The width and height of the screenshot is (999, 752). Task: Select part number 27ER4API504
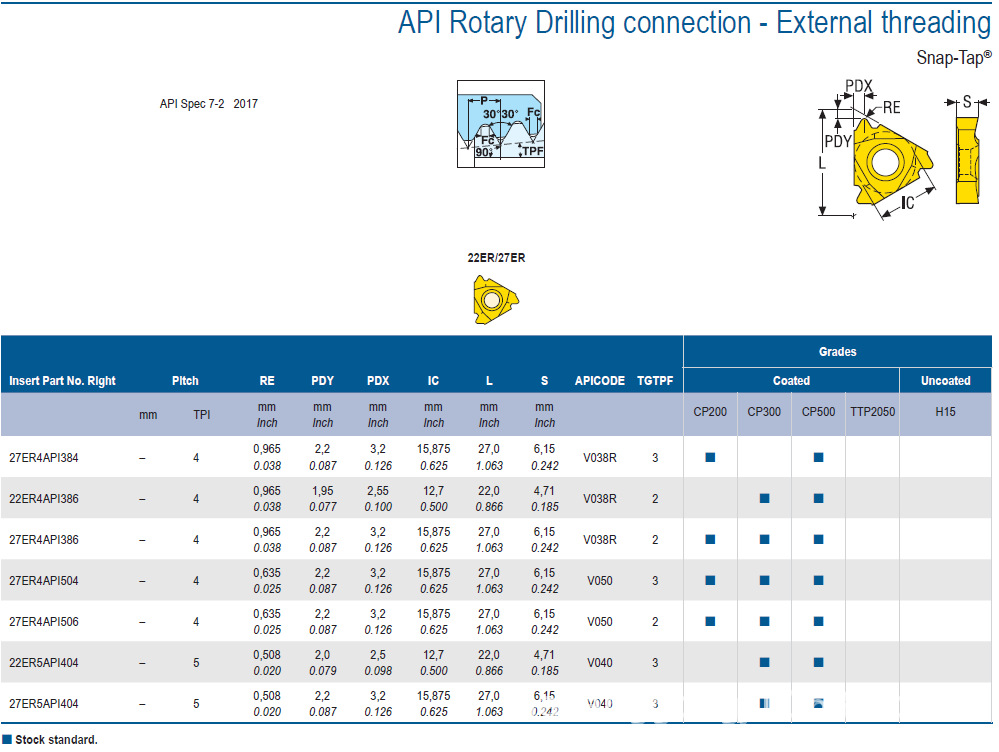(43, 581)
